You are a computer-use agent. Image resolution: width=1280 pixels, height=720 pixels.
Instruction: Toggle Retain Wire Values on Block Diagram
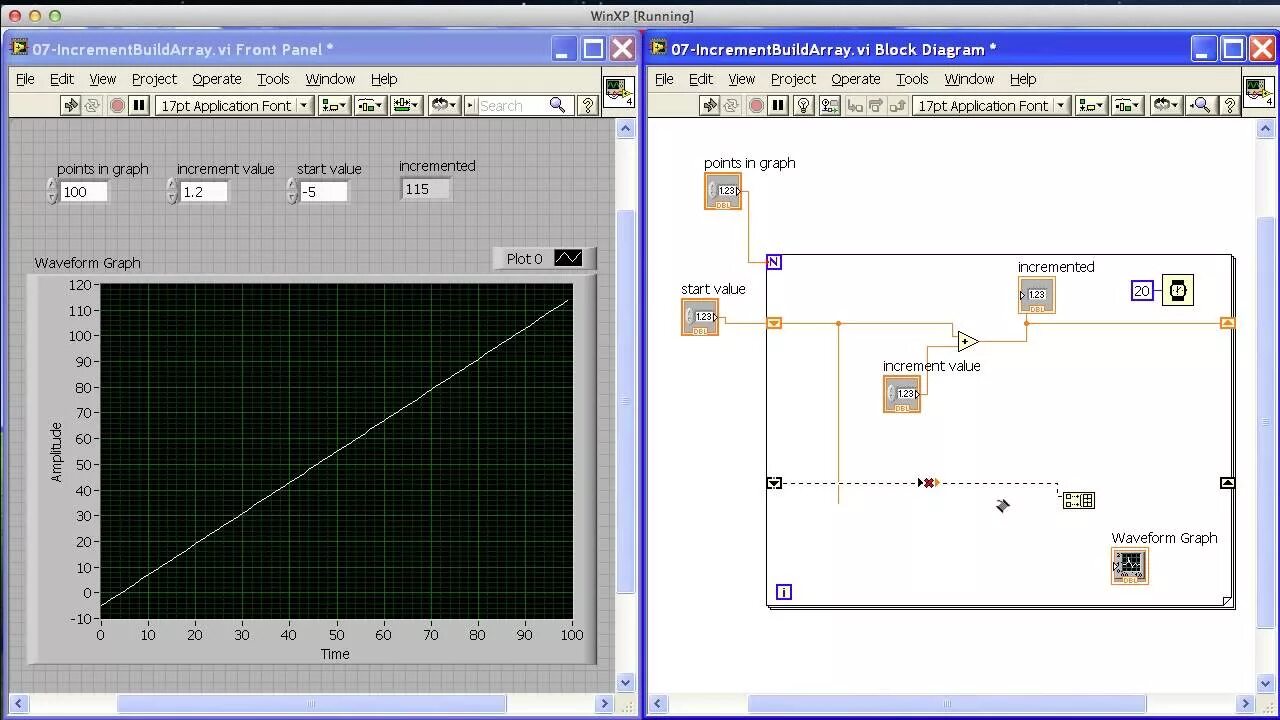point(829,105)
